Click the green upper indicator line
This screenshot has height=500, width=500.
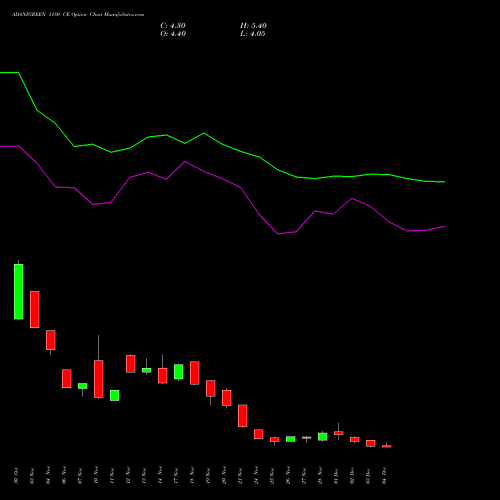[222, 144]
